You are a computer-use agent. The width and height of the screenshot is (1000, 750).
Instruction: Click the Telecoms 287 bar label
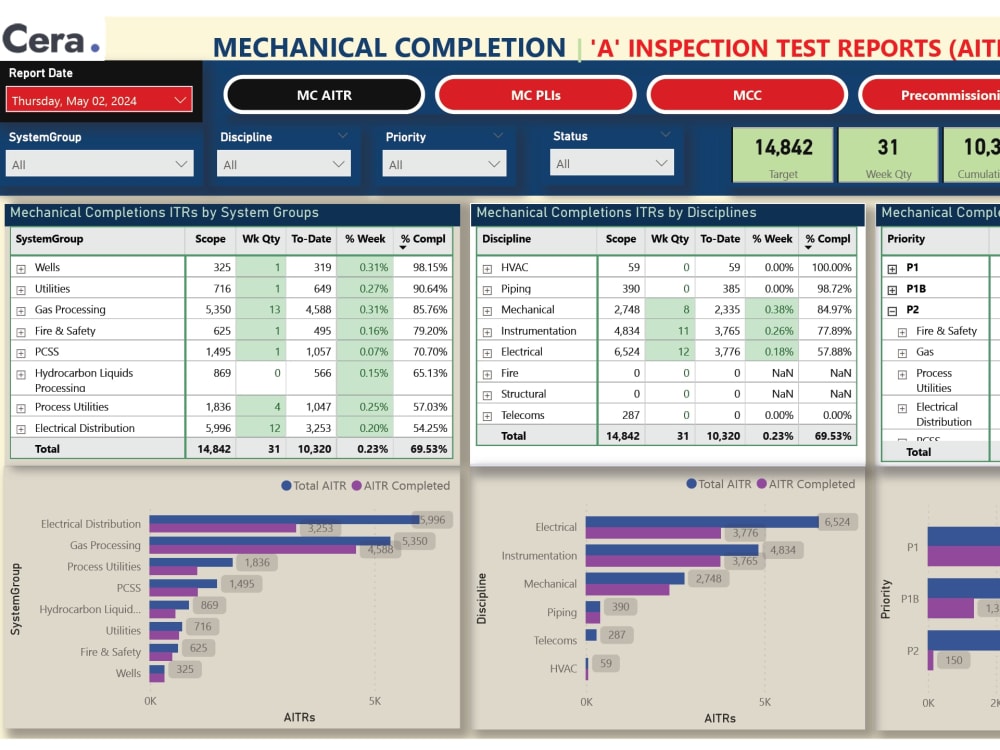pos(617,635)
